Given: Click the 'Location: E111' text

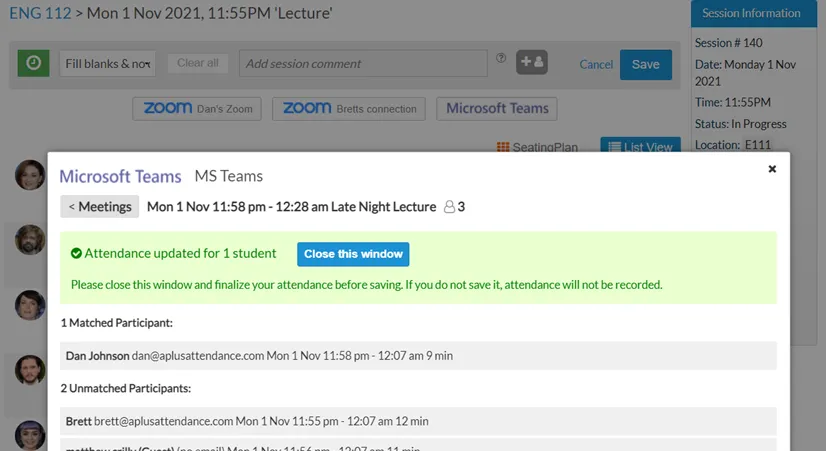Looking at the screenshot, I should click(x=733, y=144).
